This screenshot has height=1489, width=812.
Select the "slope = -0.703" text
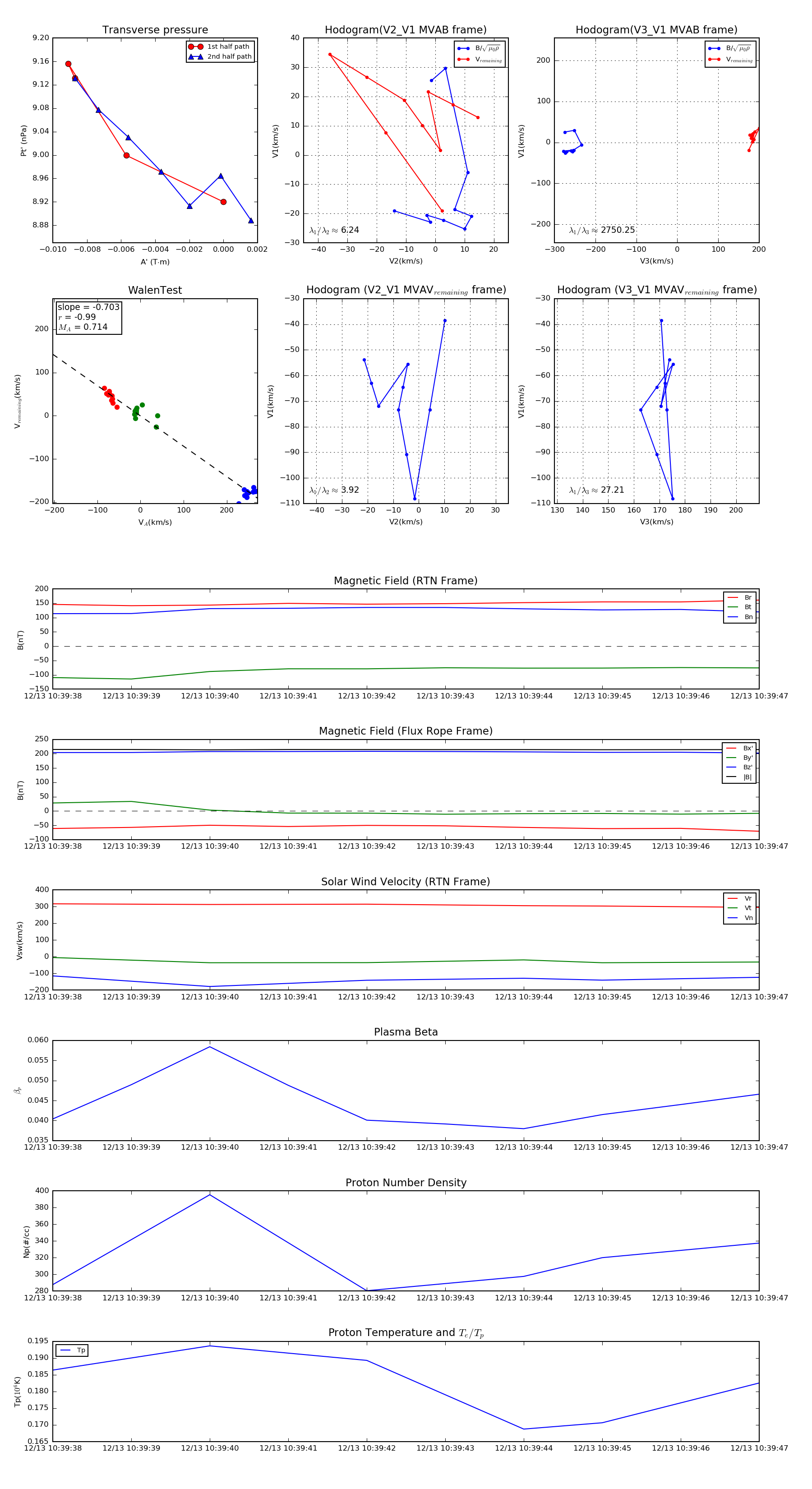(x=88, y=307)
